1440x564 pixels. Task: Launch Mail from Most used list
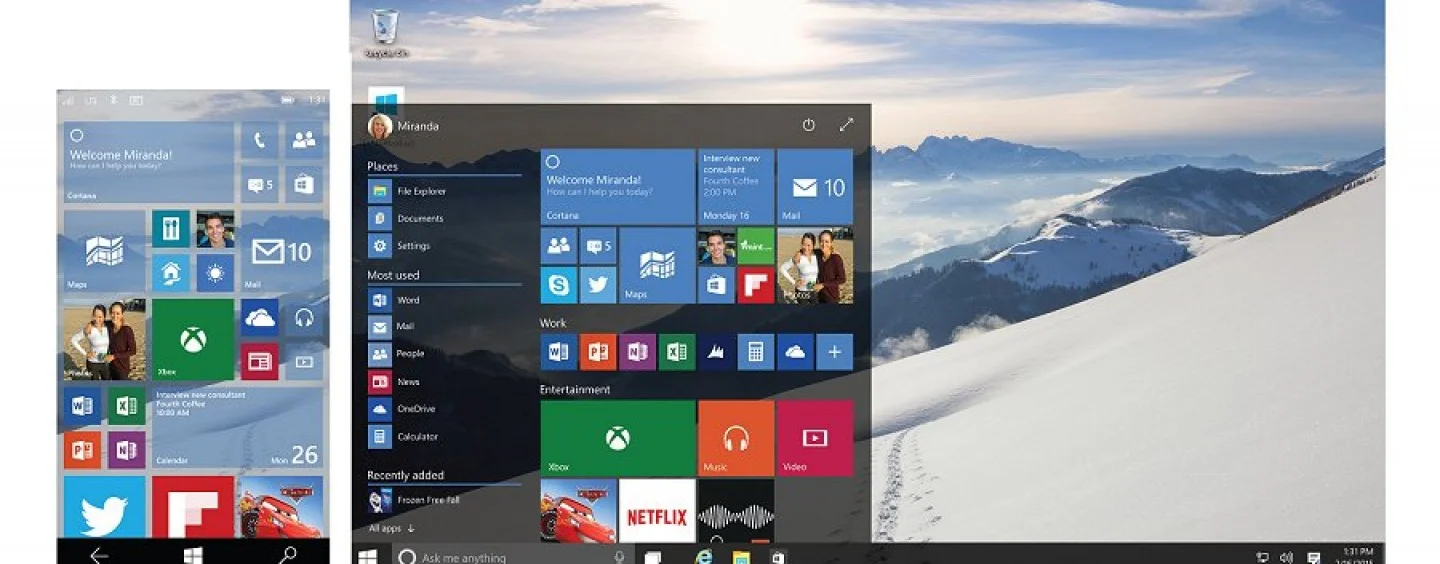(392, 326)
